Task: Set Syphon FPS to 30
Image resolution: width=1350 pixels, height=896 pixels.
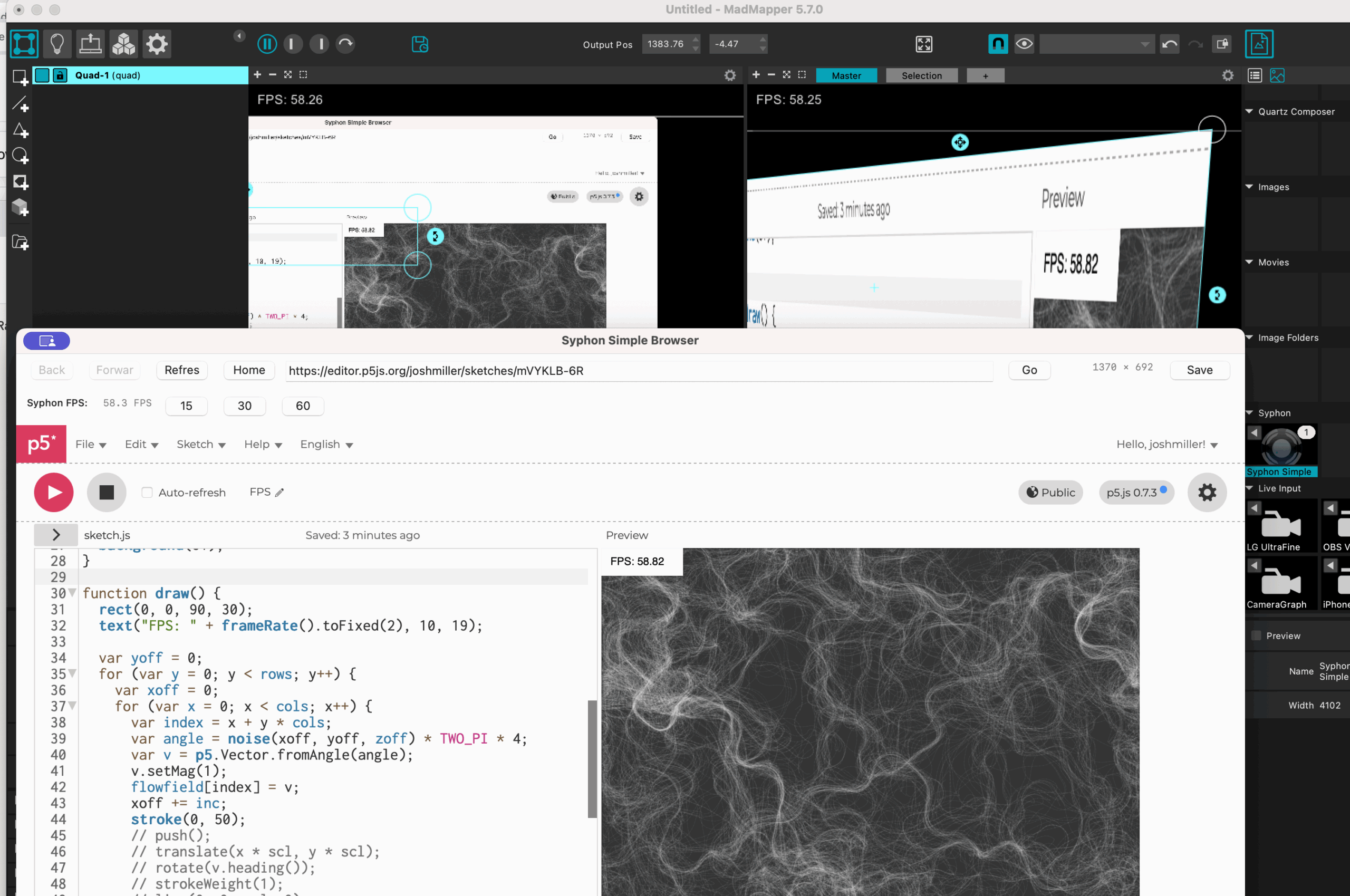Action: click(245, 406)
